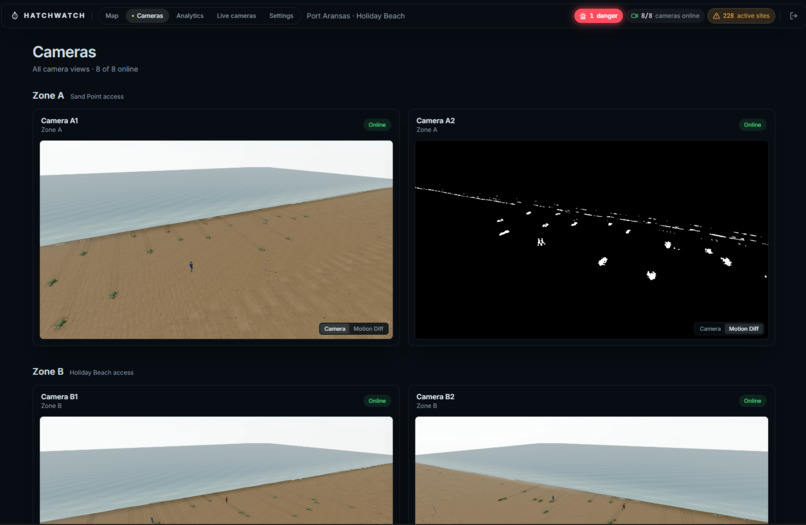Click the camera icon beside 8/8 cameras online
Image resolution: width=806 pixels, height=525 pixels.
pos(634,16)
